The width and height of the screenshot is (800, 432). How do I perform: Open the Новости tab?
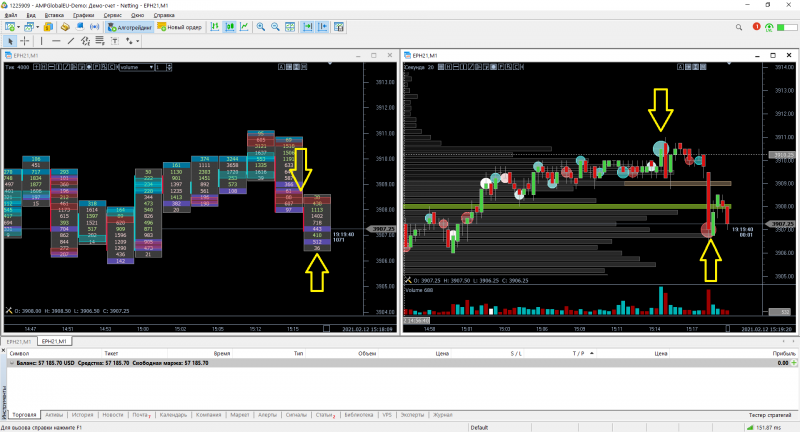113,415
